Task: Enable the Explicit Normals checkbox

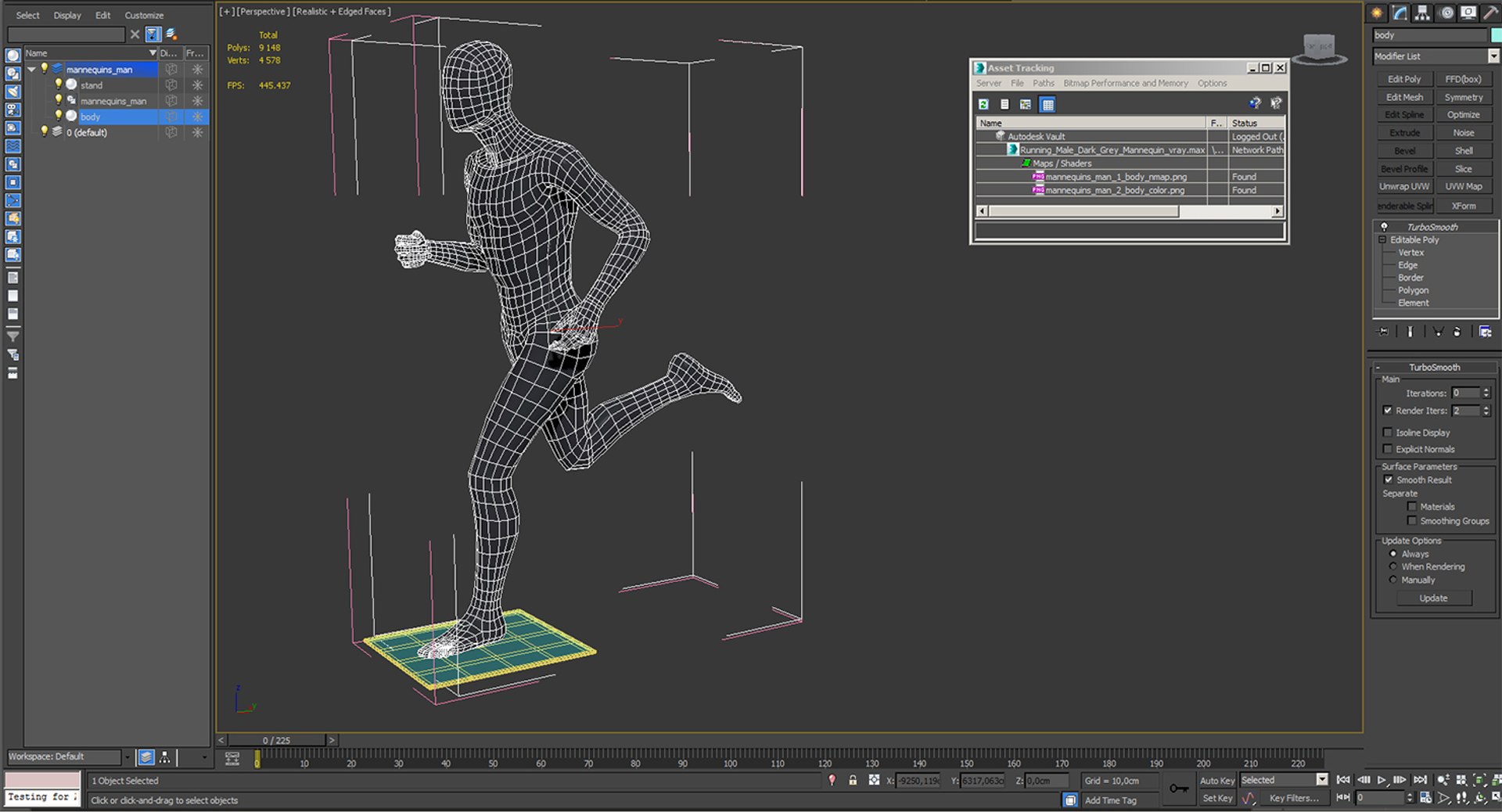Action: tap(1388, 449)
